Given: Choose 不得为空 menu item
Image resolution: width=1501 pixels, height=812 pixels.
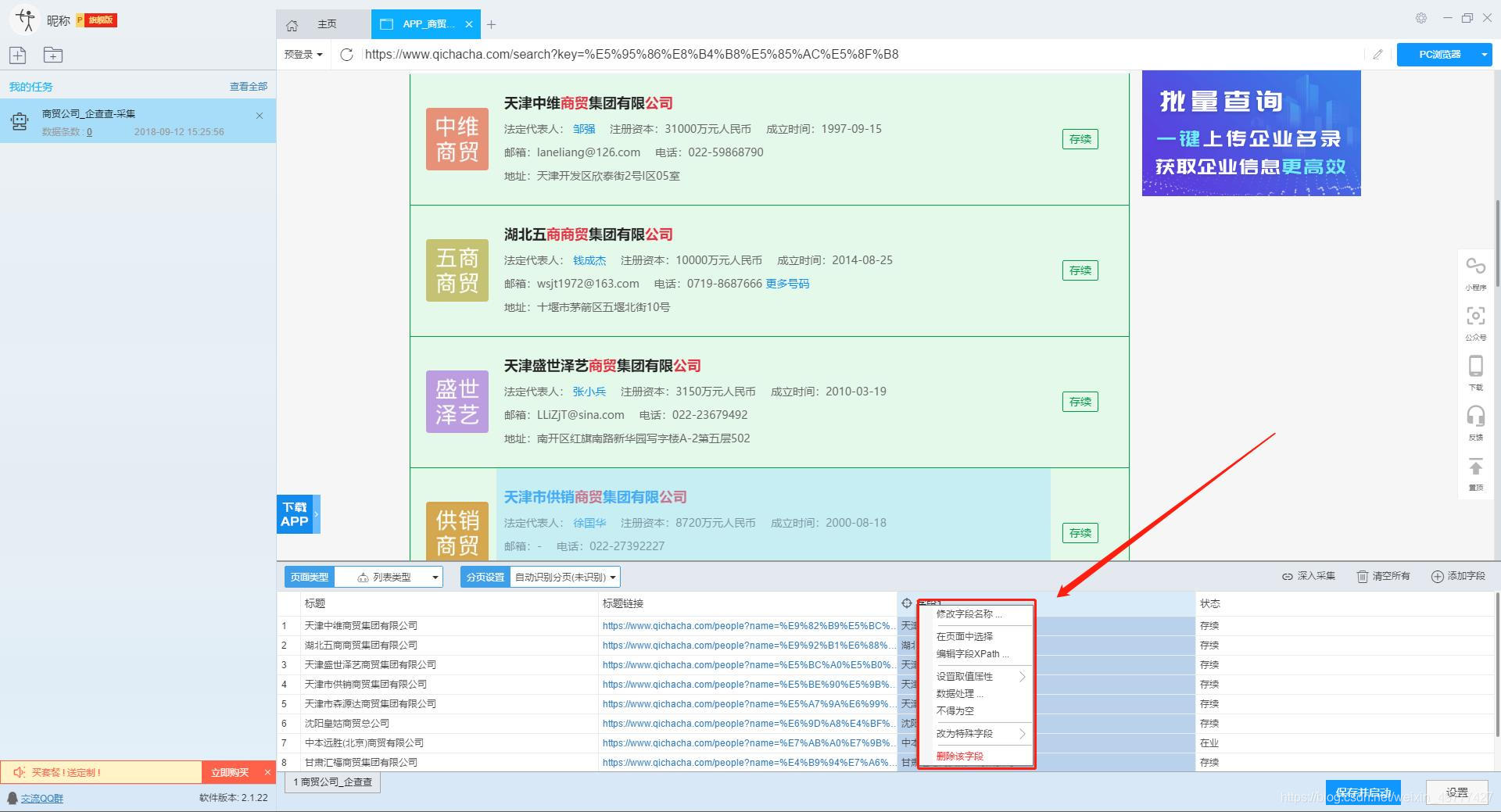Looking at the screenshot, I should (955, 711).
